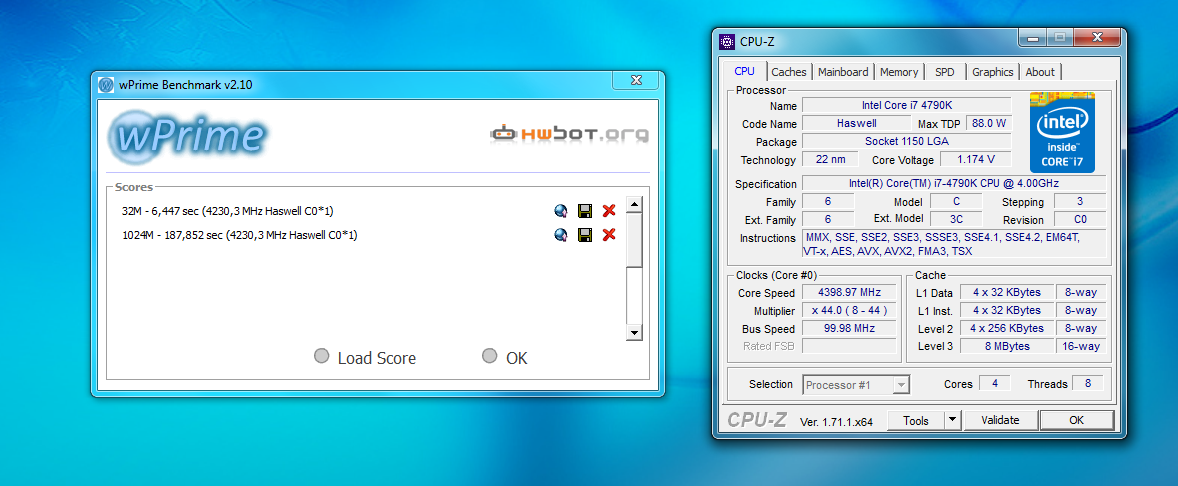Click the empty Rated FSB field
The image size is (1178, 486).
850,346
